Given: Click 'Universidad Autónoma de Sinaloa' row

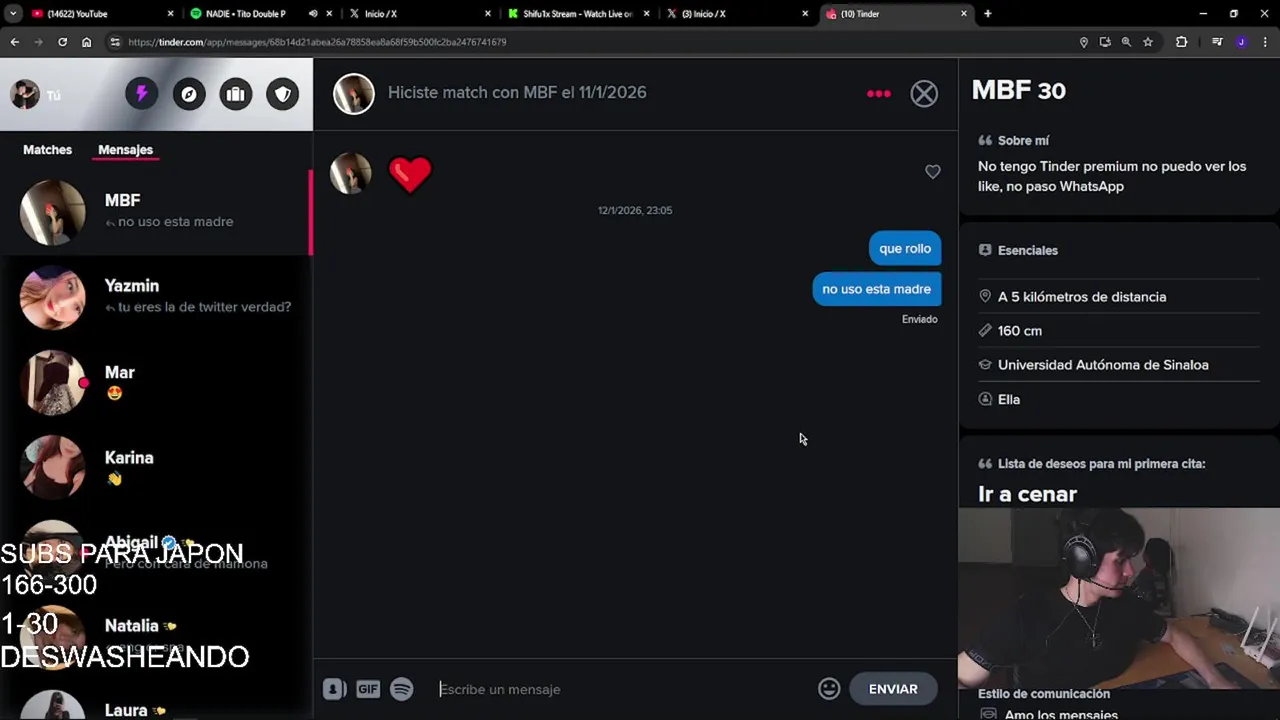Looking at the screenshot, I should tap(1119, 365).
